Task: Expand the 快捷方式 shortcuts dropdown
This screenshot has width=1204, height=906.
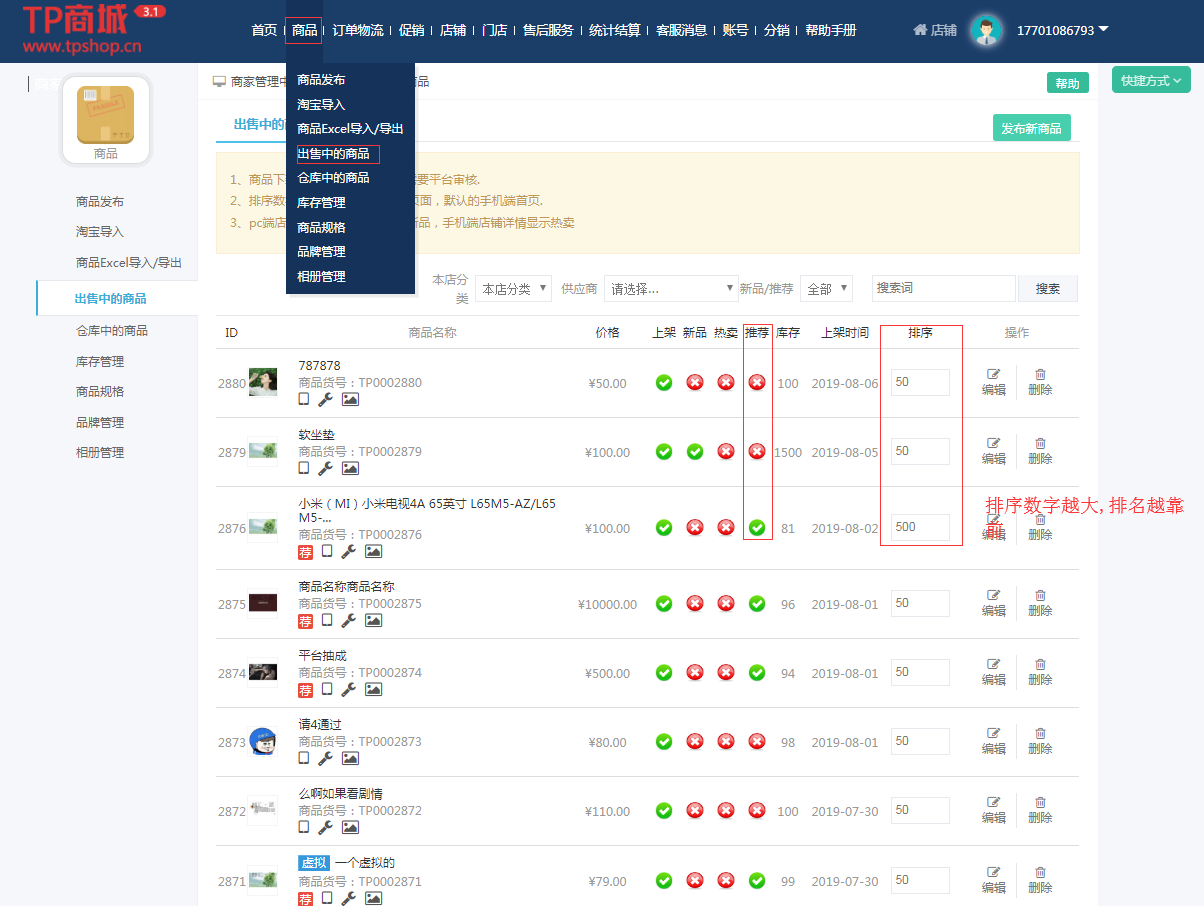Action: pyautogui.click(x=1151, y=81)
